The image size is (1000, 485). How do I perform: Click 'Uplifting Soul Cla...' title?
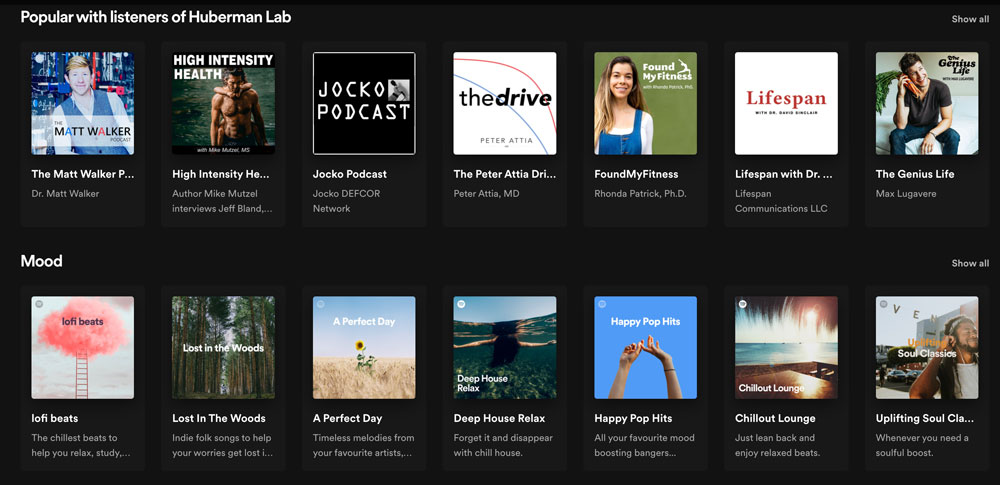coord(925,419)
